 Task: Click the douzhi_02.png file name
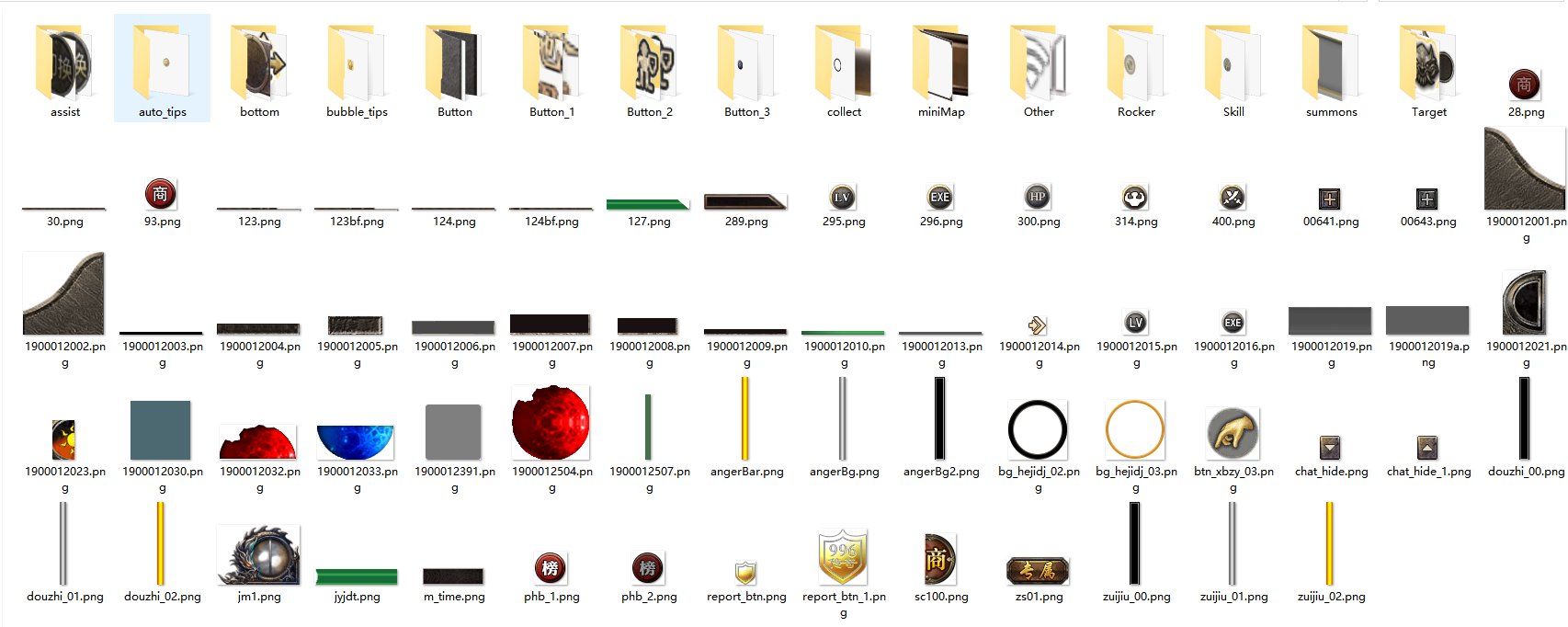coord(163,597)
